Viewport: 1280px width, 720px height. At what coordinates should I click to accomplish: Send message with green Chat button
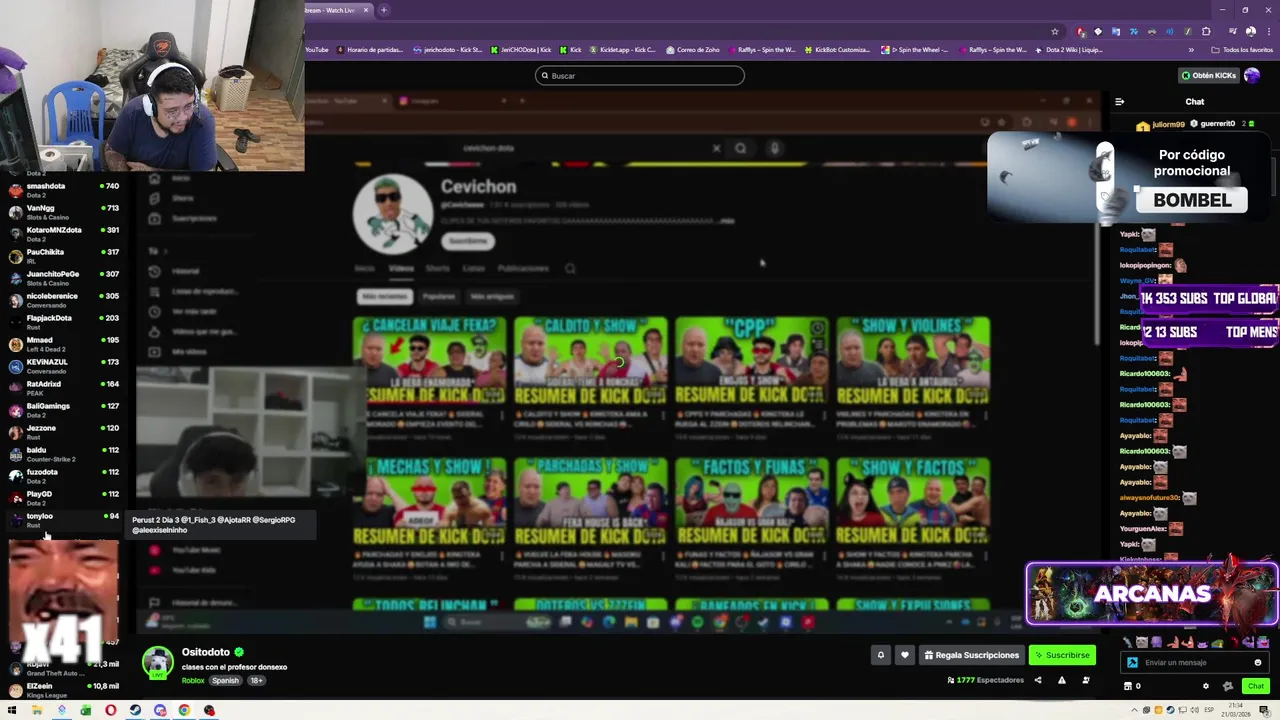tap(1256, 686)
